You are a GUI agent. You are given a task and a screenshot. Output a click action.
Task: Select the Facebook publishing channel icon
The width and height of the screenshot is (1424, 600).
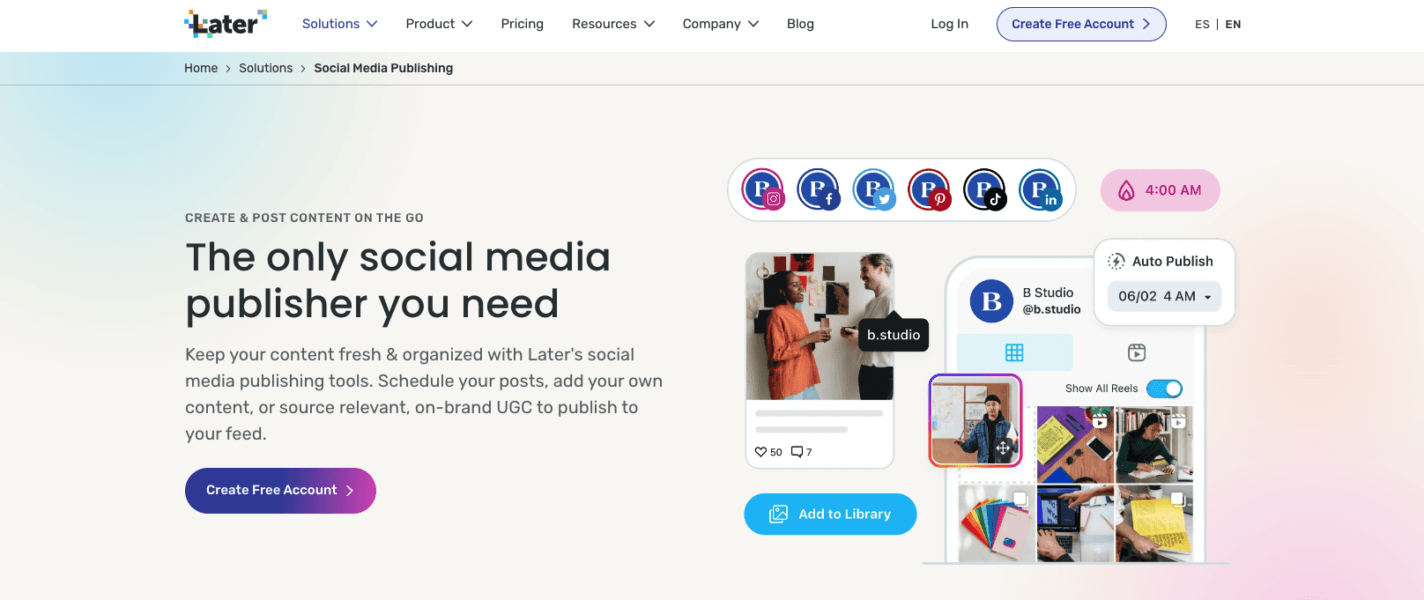pos(818,189)
